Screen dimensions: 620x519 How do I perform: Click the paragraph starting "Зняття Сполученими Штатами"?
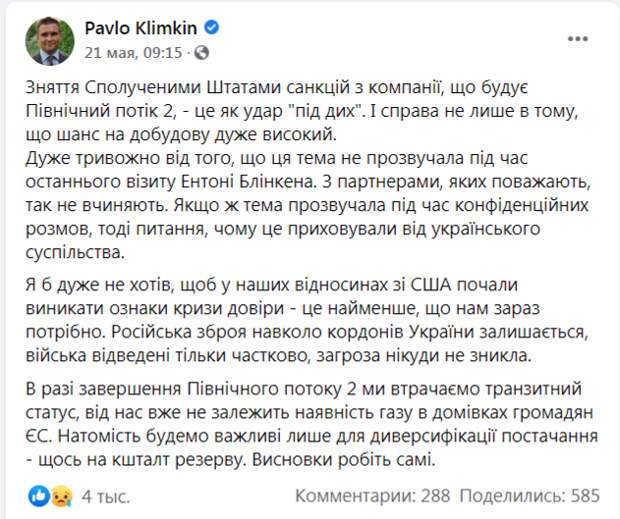(x=300, y=107)
